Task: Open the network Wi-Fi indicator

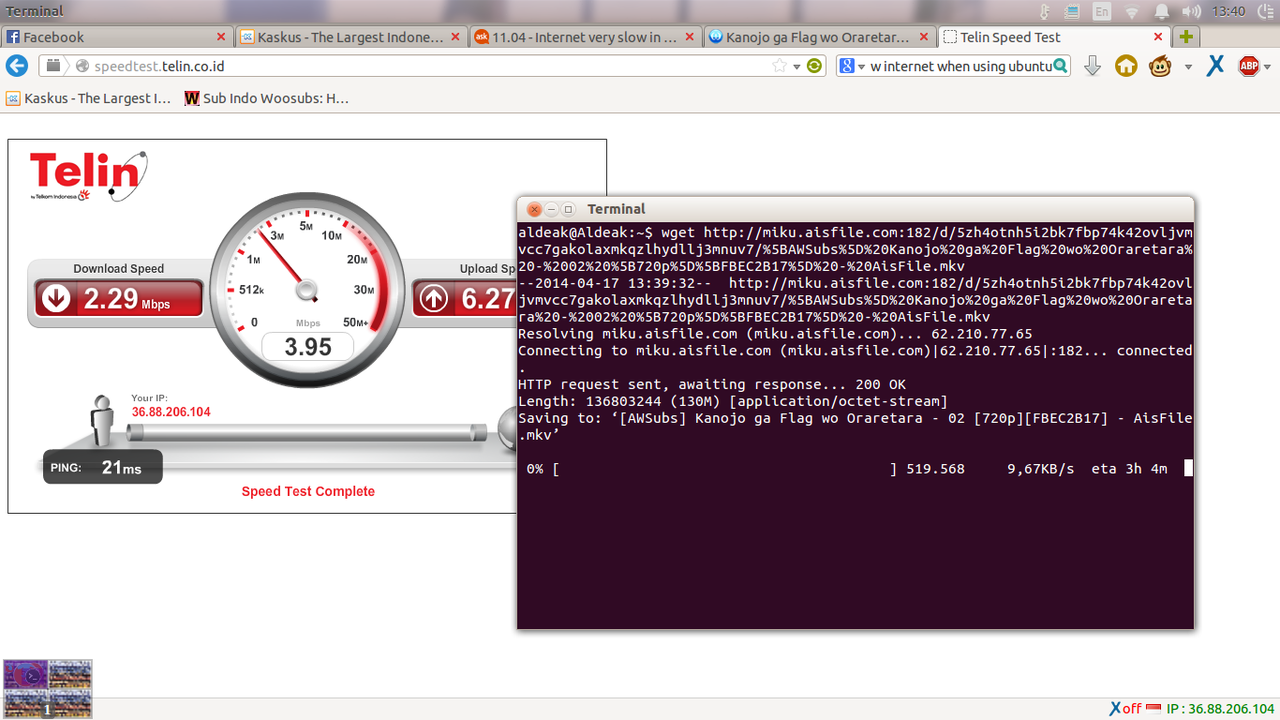Action: pyautogui.click(x=1132, y=11)
